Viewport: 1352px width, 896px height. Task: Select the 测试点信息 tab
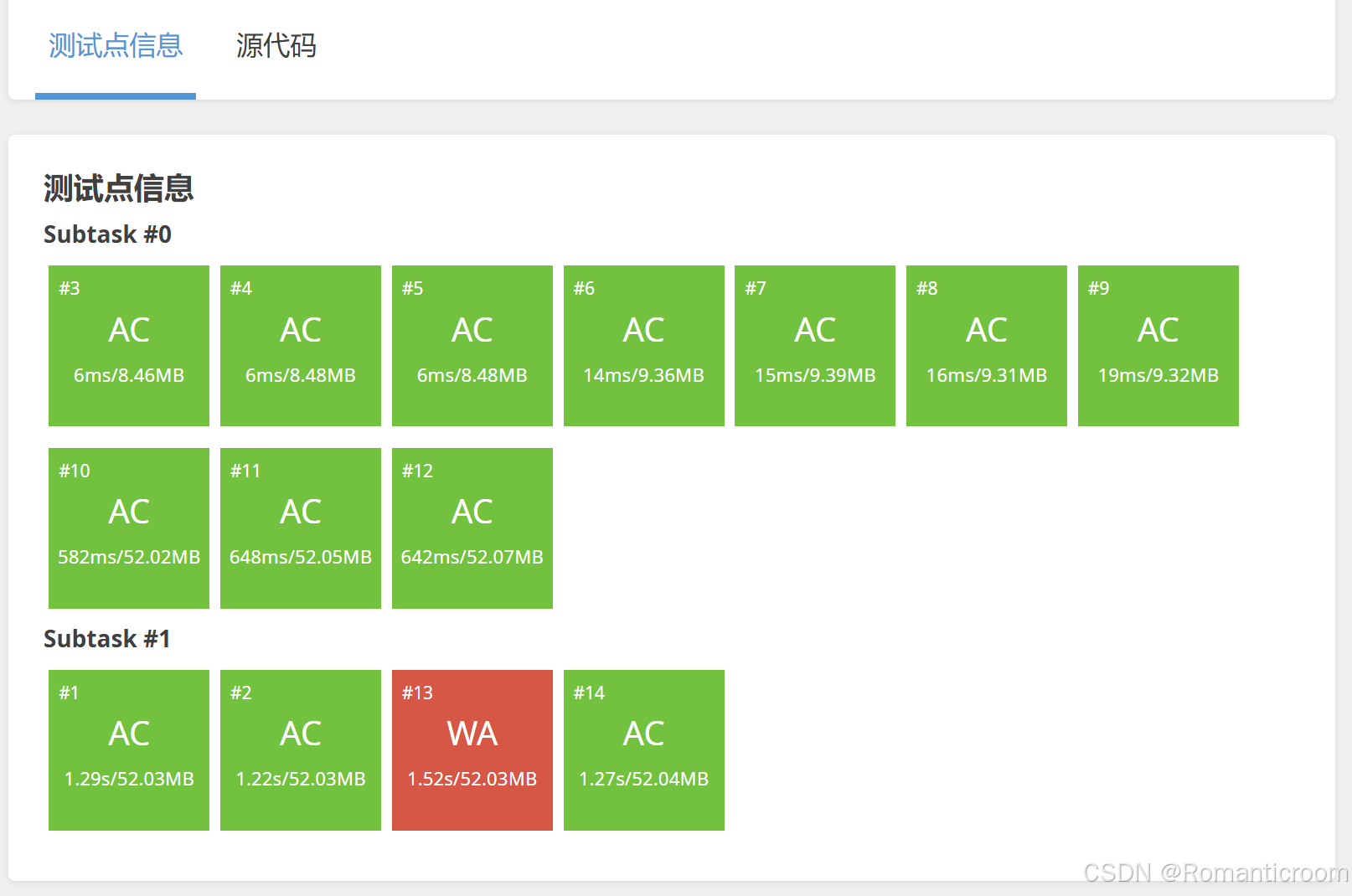tap(115, 47)
